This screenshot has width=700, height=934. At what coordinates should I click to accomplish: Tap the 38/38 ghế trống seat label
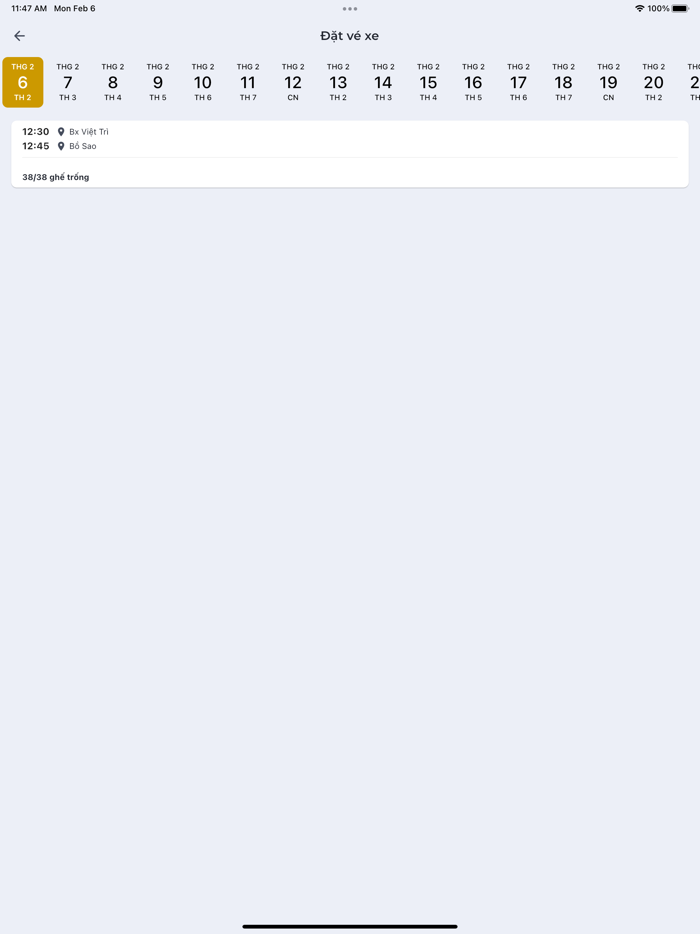click(56, 177)
